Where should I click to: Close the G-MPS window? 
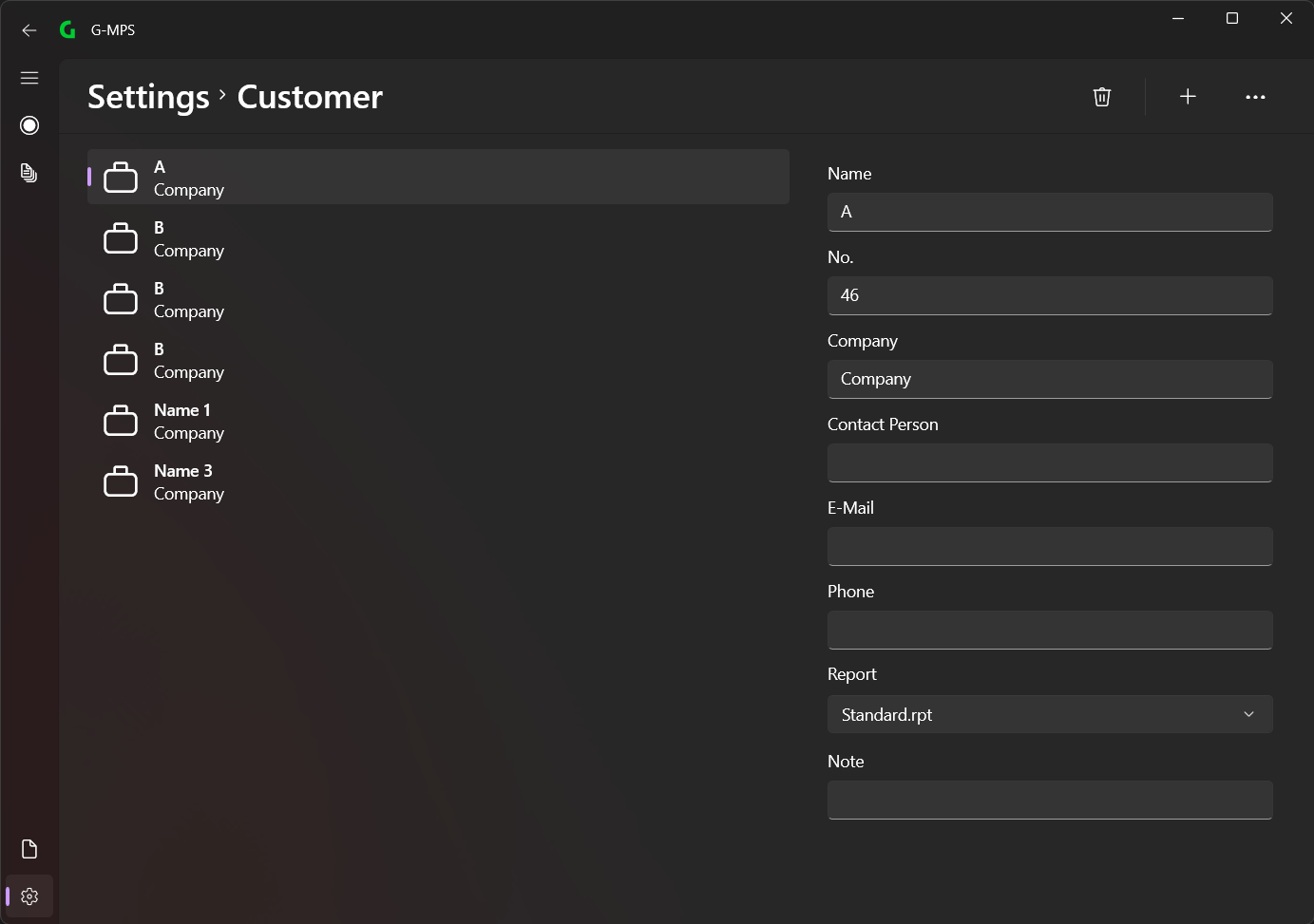pos(1286,18)
